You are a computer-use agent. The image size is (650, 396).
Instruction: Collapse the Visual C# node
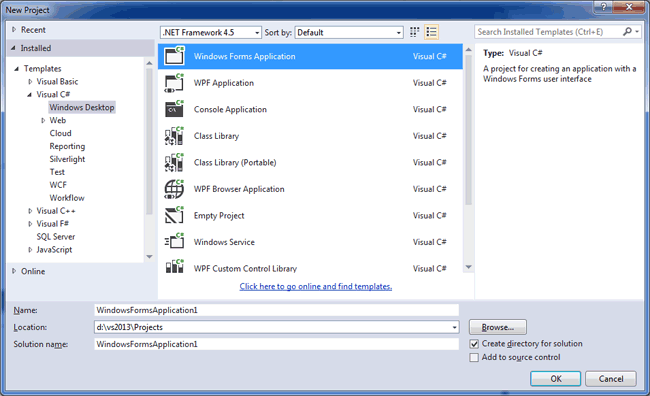pos(29,95)
